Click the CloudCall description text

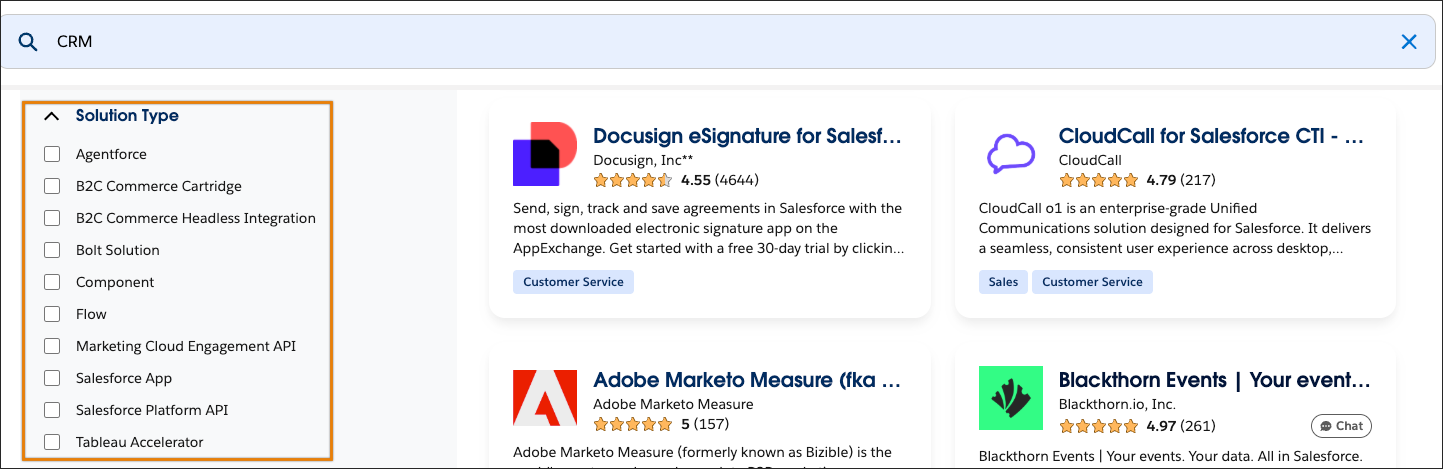(x=1175, y=228)
